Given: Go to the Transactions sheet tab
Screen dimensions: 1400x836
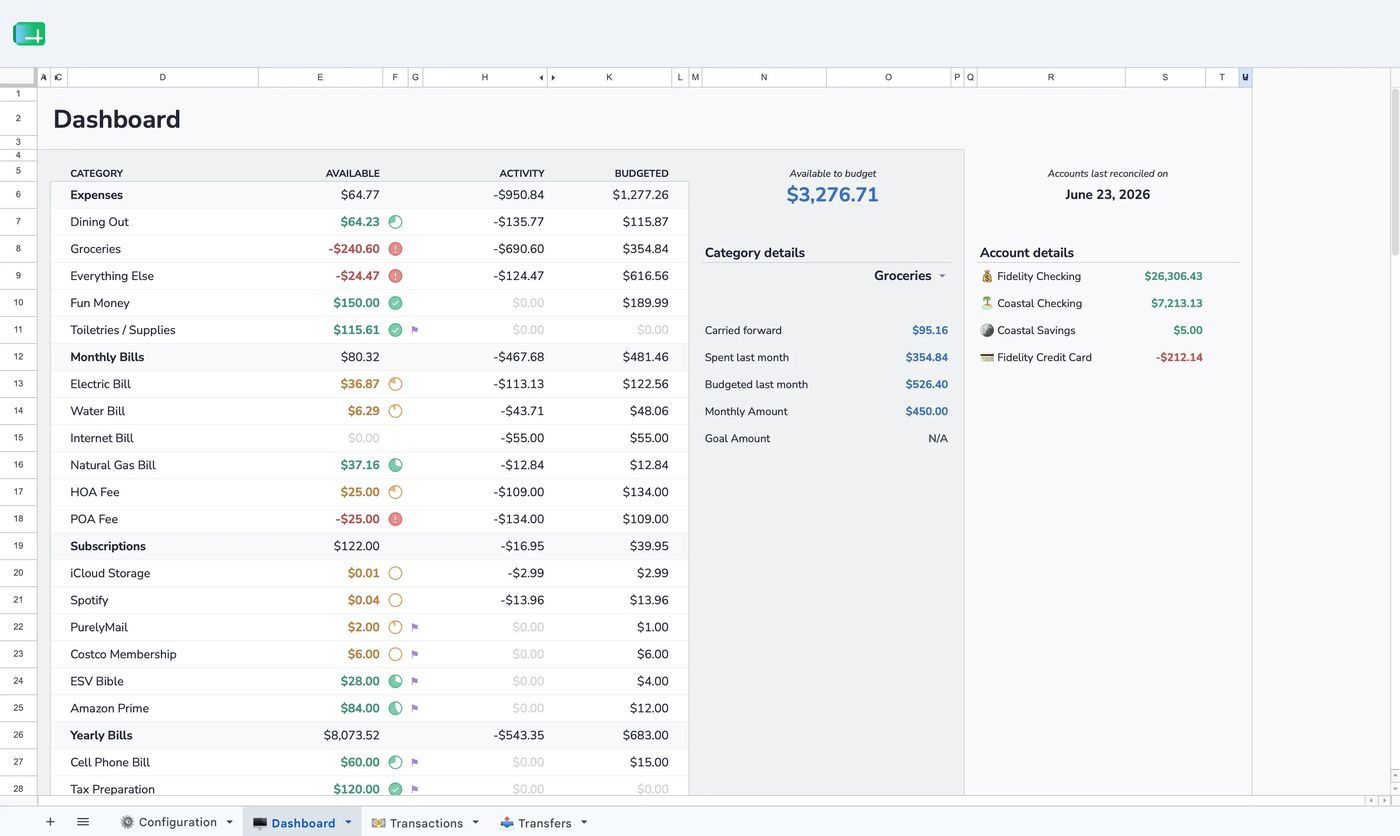Looking at the screenshot, I should [426, 823].
